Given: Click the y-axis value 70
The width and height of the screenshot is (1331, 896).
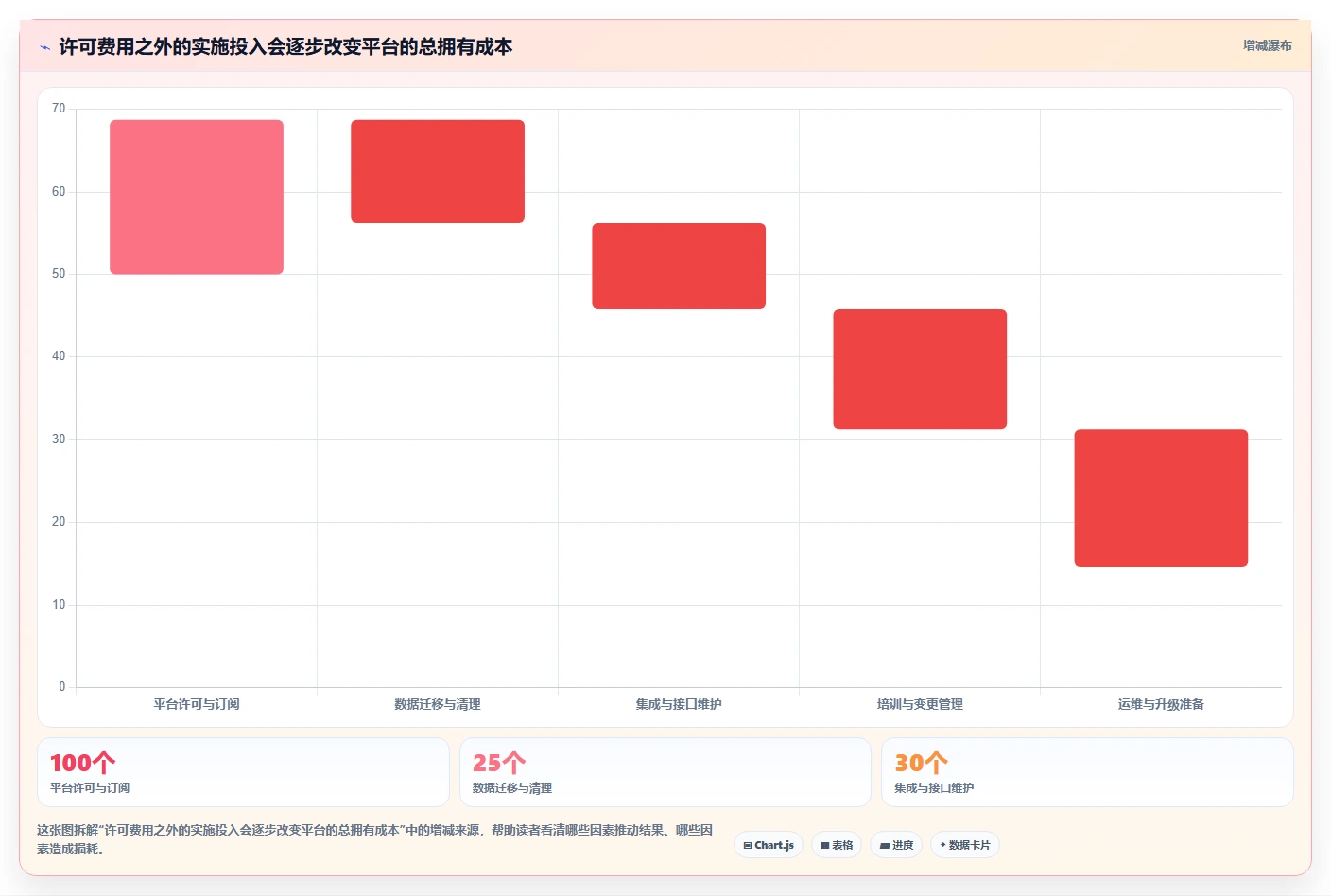Looking at the screenshot, I should pyautogui.click(x=59, y=109).
